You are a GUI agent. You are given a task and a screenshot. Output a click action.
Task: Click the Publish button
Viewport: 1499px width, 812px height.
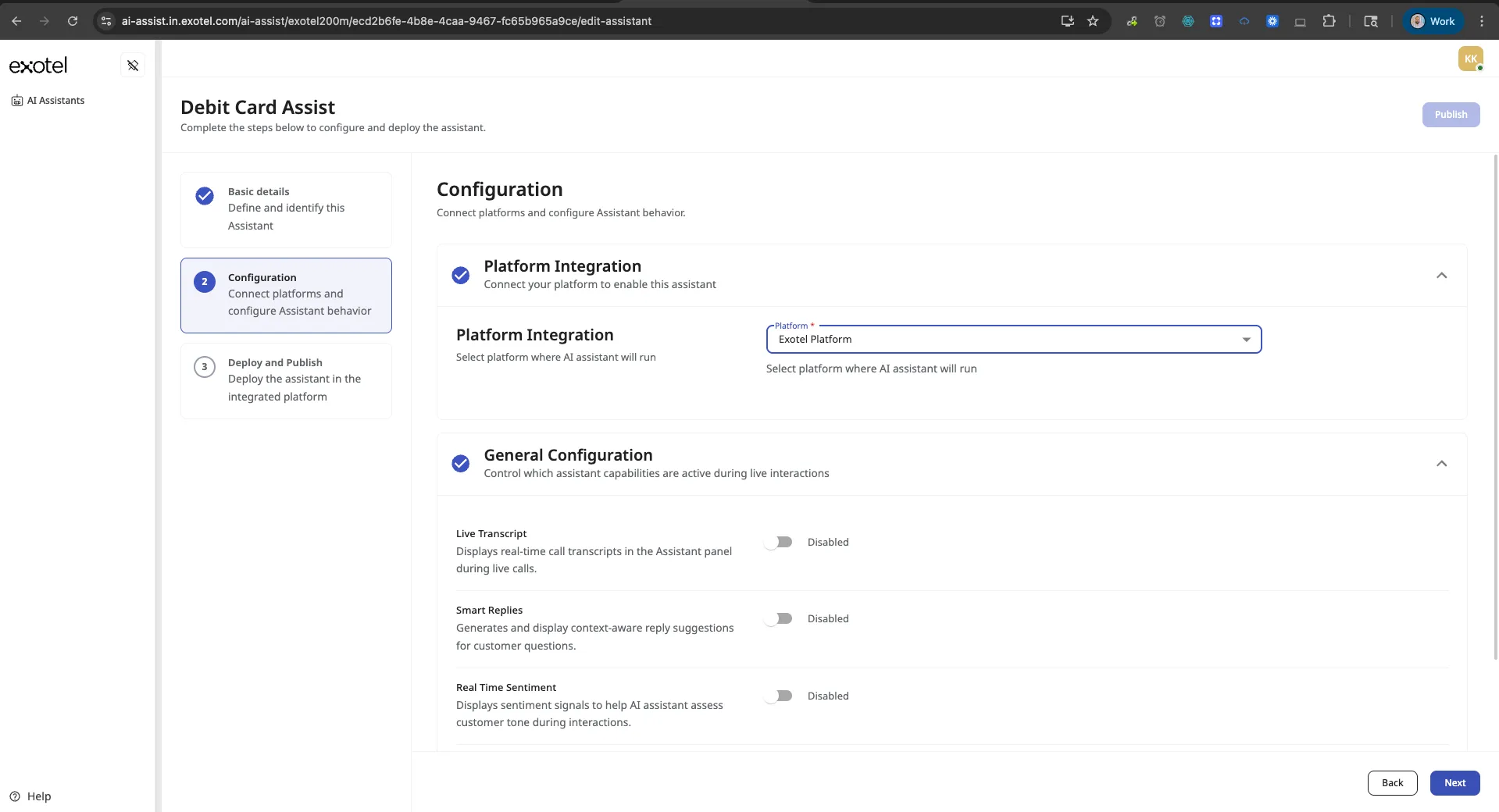pyautogui.click(x=1451, y=115)
